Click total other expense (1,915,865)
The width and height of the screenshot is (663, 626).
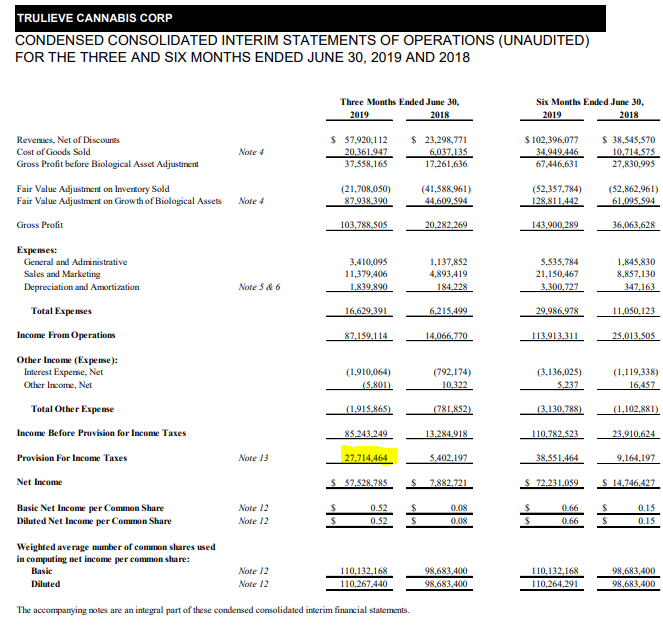click(368, 409)
